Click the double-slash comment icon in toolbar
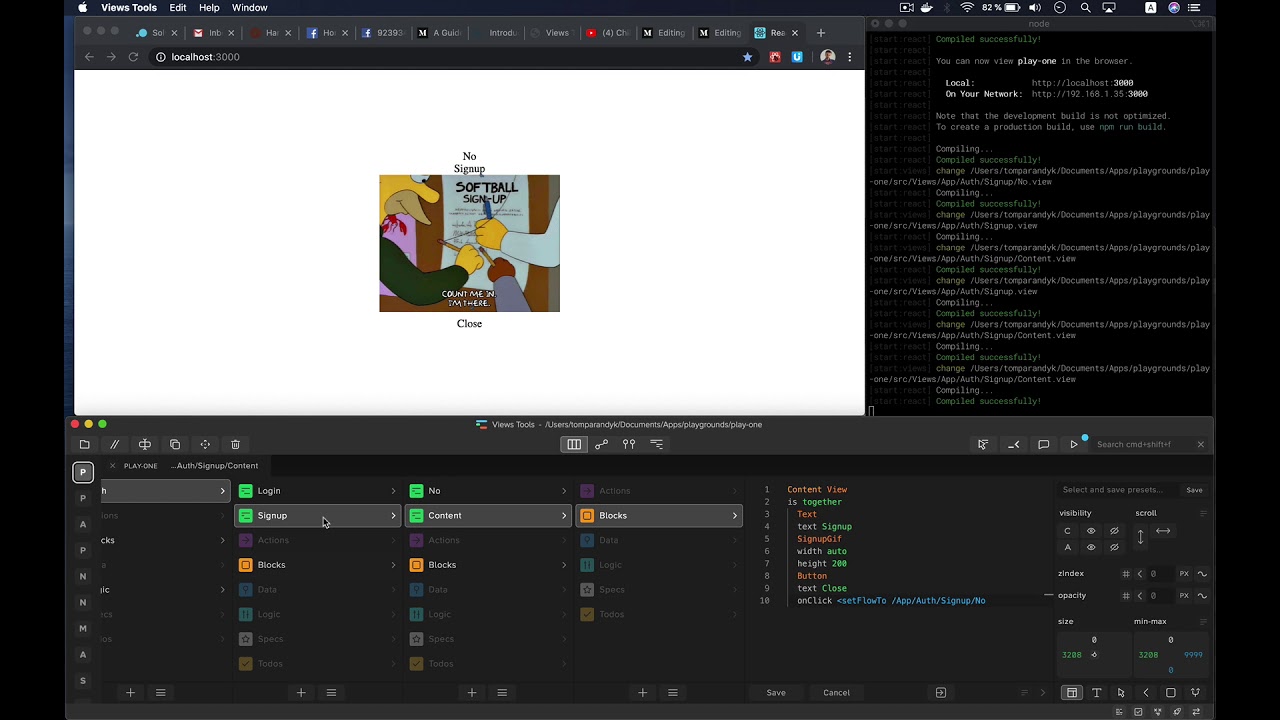The width and height of the screenshot is (1280, 720). pyautogui.click(x=114, y=444)
